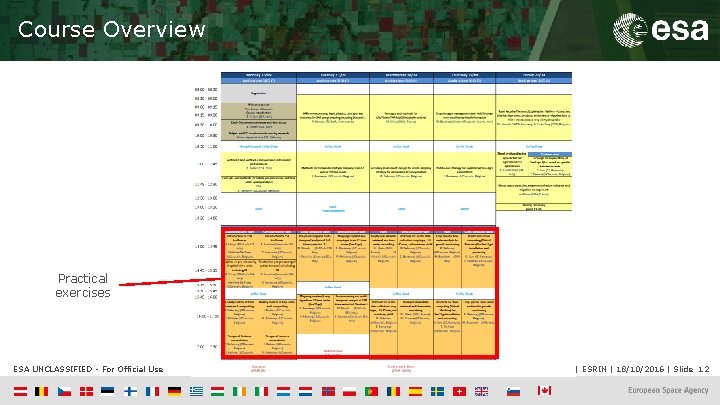720x405 pixels.
Task: Click the Ireland flag icon
Action: tap(239, 391)
